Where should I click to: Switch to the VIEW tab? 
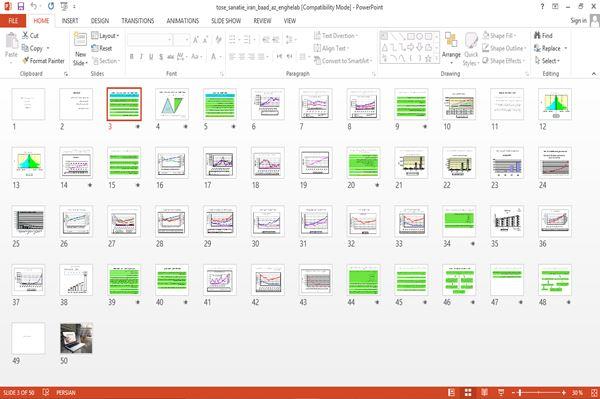(290, 21)
